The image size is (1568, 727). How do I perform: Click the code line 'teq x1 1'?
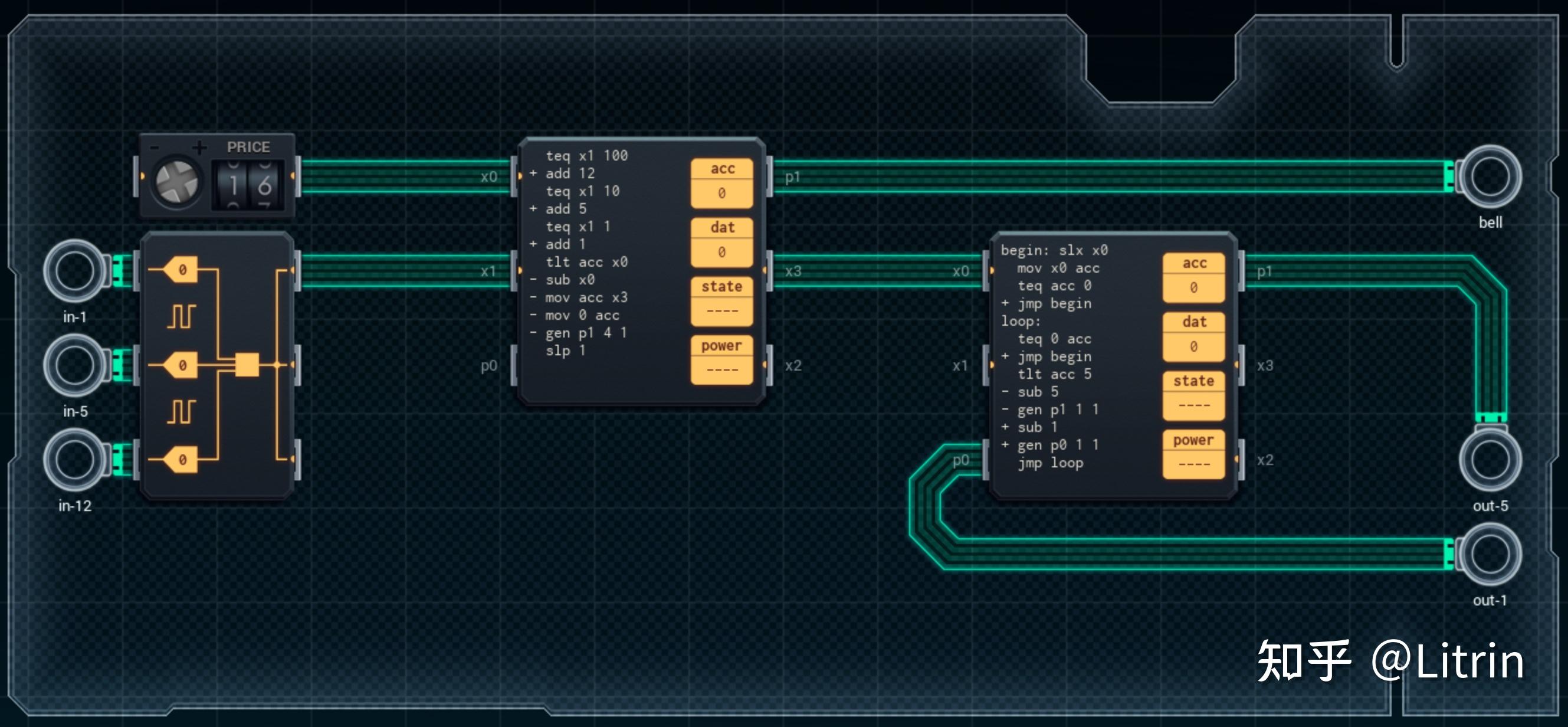(x=578, y=227)
